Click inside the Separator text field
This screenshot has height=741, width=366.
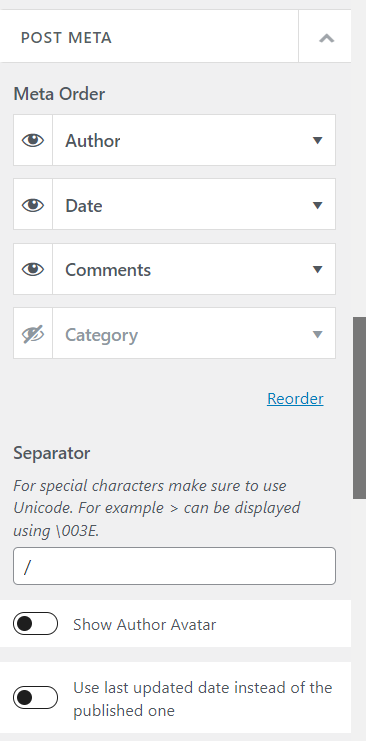[174, 566]
